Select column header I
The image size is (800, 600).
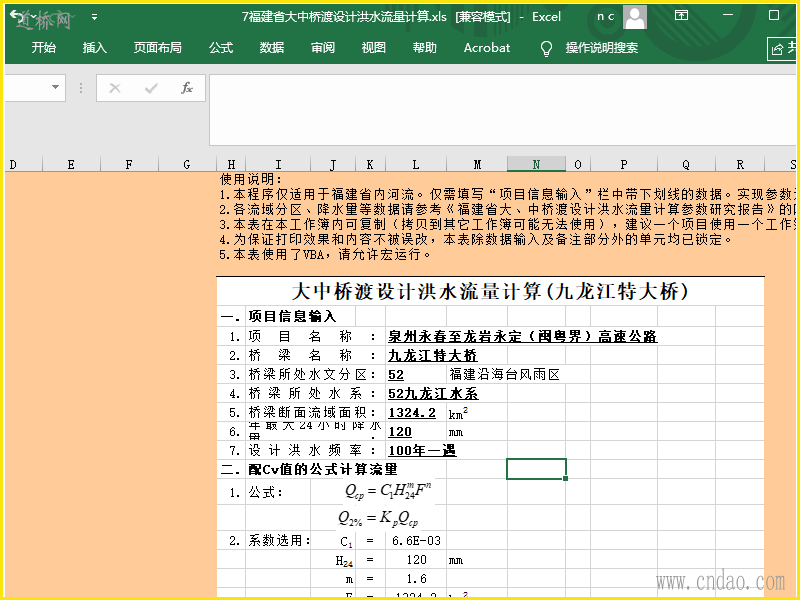point(278,164)
